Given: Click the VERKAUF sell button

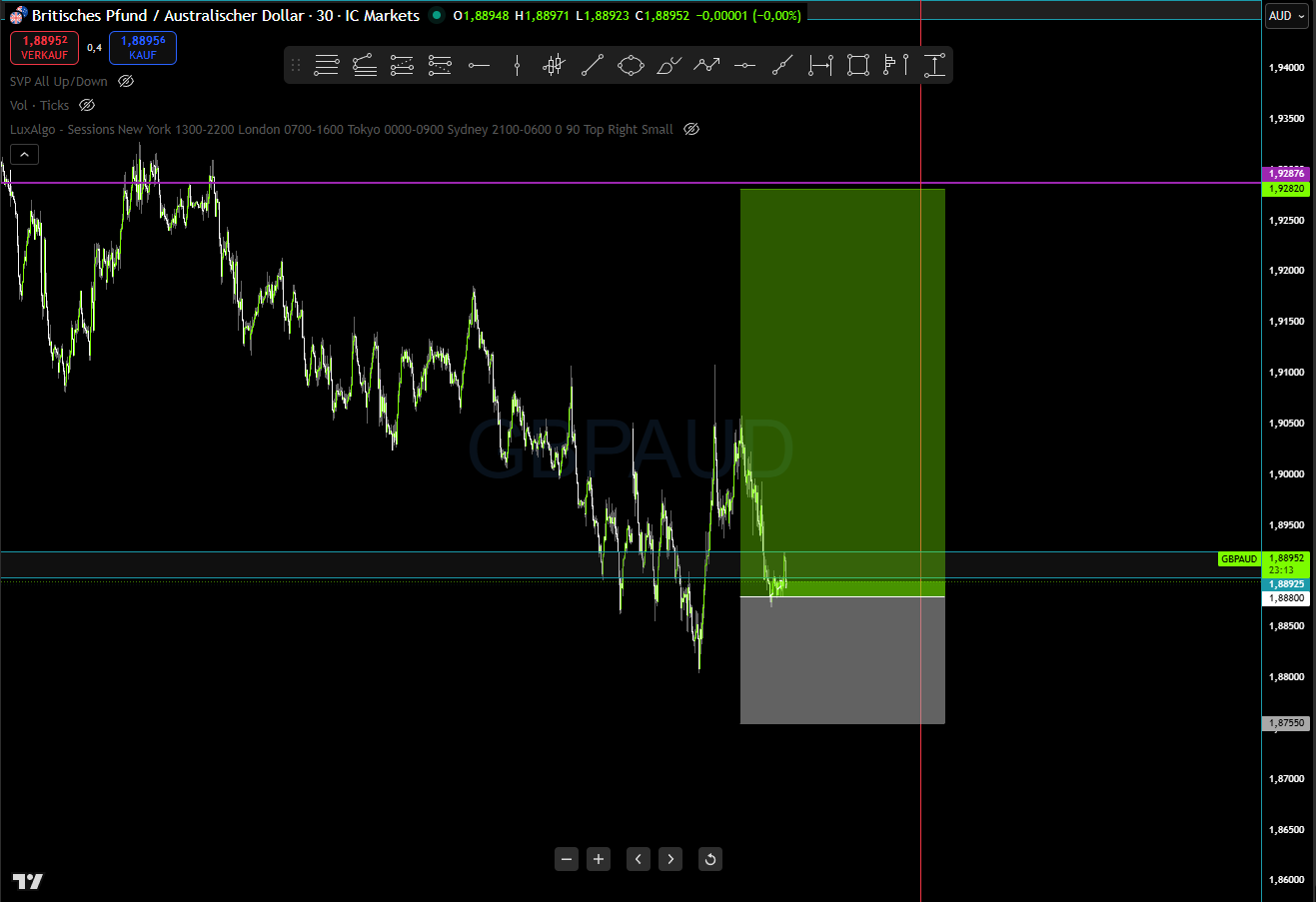Looking at the screenshot, I should pos(44,47).
